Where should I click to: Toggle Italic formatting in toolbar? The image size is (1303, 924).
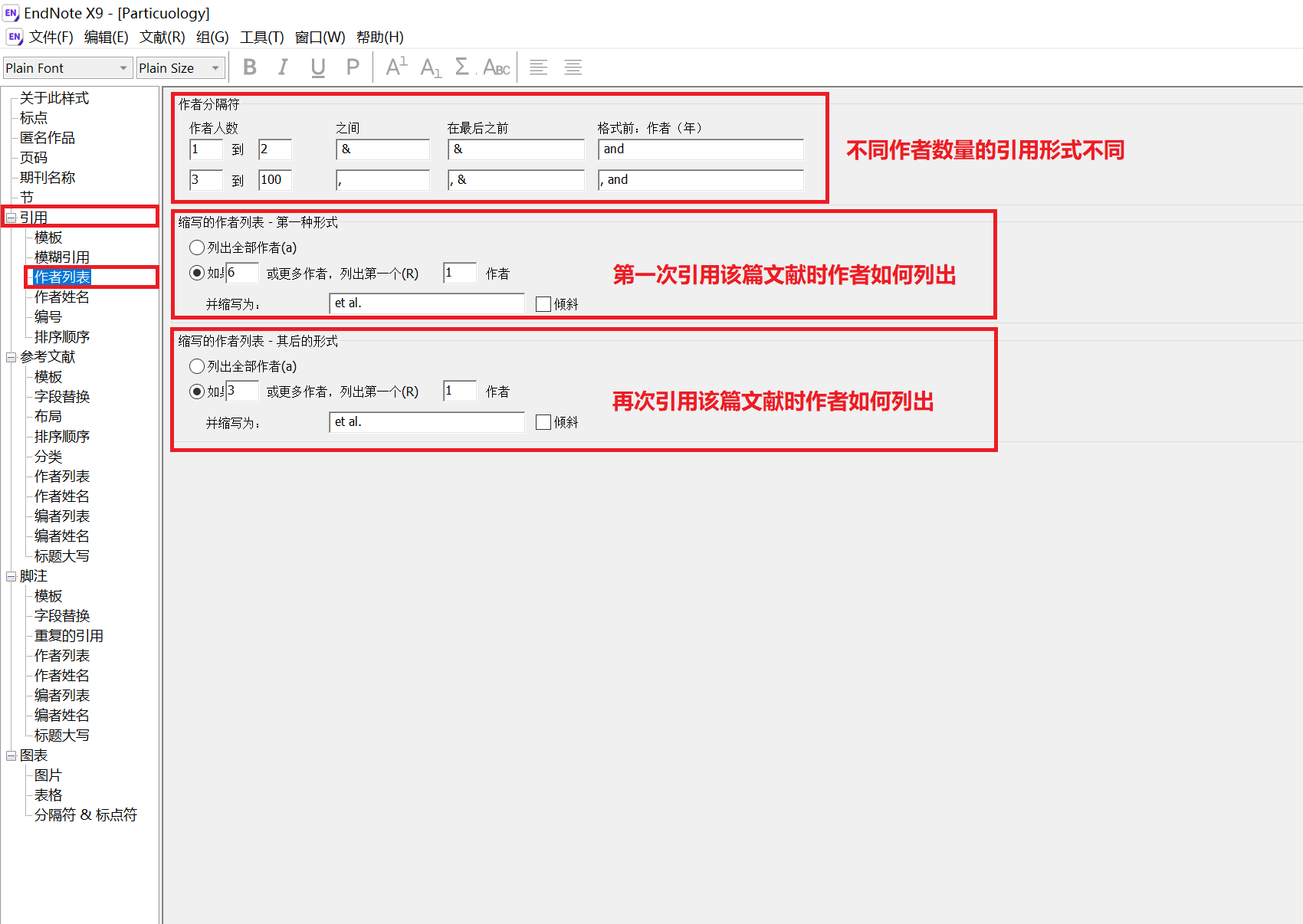pyautogui.click(x=283, y=67)
